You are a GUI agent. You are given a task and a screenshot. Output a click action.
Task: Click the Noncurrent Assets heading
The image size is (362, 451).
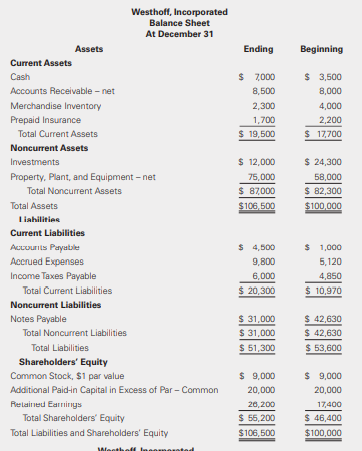[49, 148]
